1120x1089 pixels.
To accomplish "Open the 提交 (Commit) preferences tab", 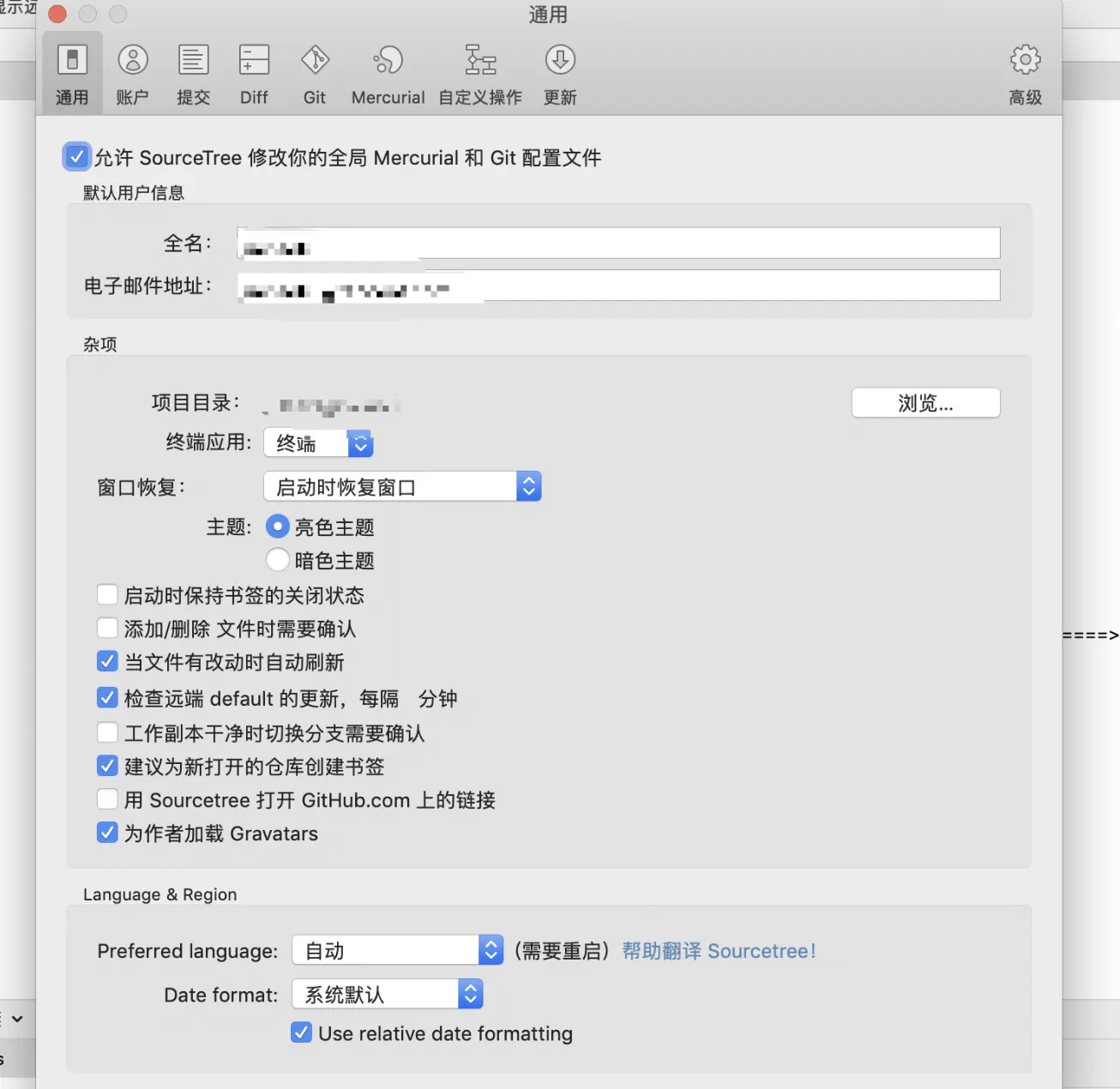I will coord(194,75).
